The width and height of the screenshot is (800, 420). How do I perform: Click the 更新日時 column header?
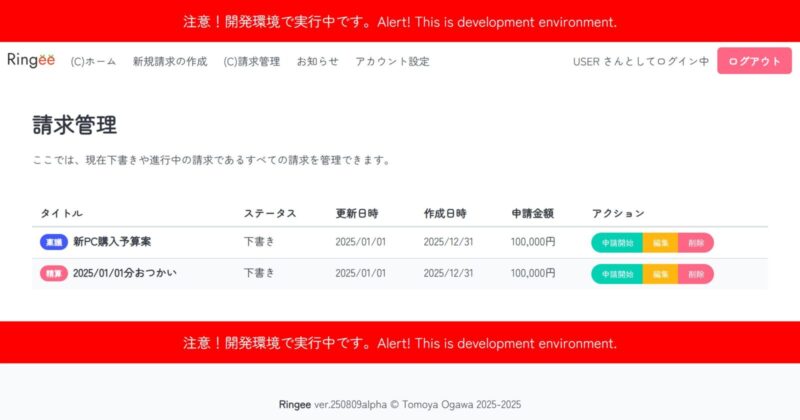point(356,213)
